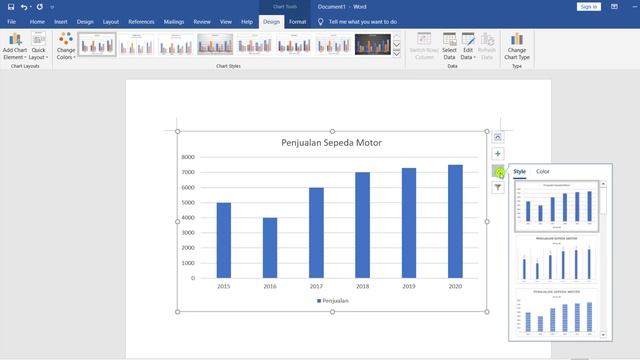
Task: Switch to the Color tab in style flyout
Action: tap(542, 171)
